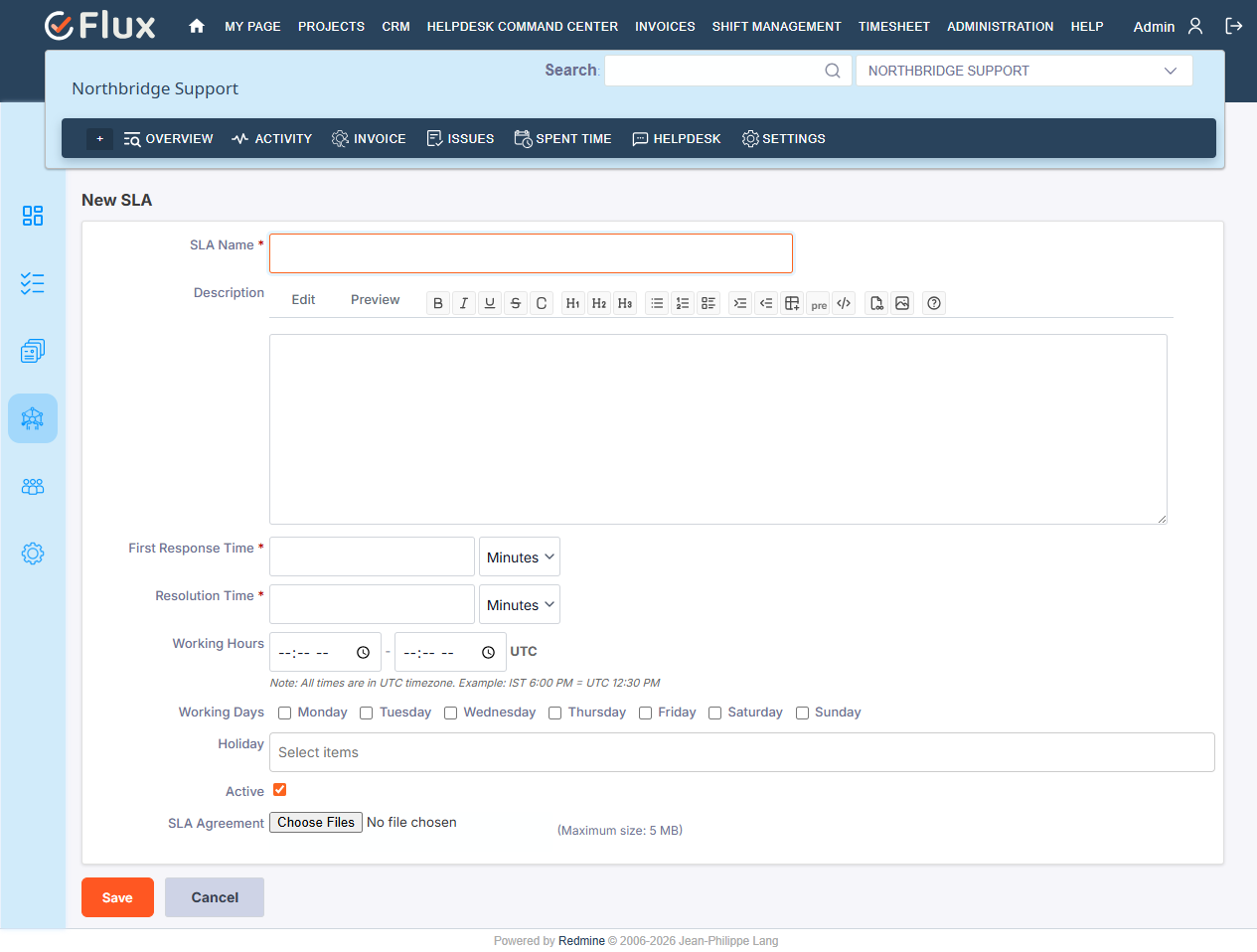The height and width of the screenshot is (952, 1257).
Task: Insert Heading 2 in description
Action: (x=599, y=303)
